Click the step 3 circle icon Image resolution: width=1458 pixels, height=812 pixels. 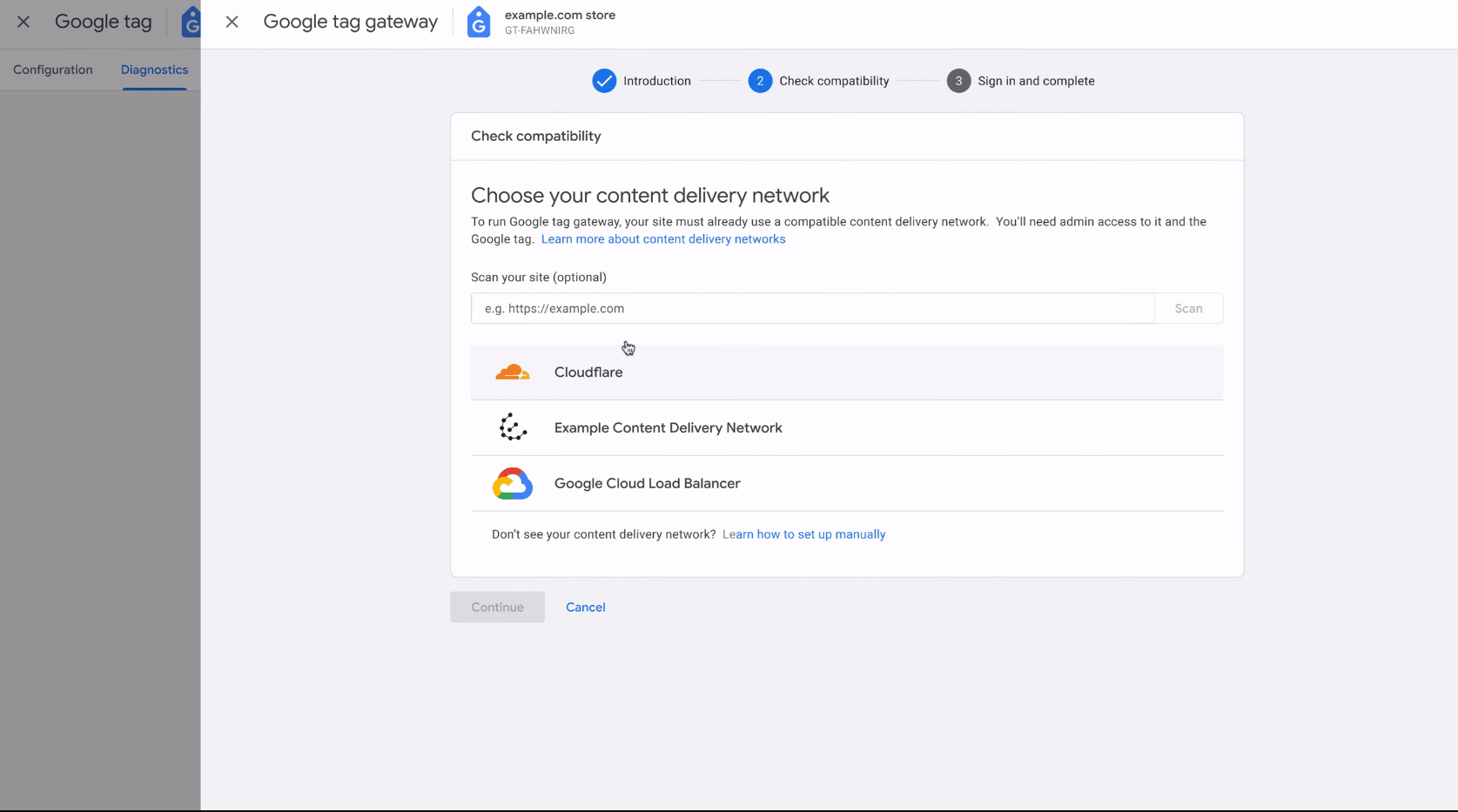pos(958,81)
